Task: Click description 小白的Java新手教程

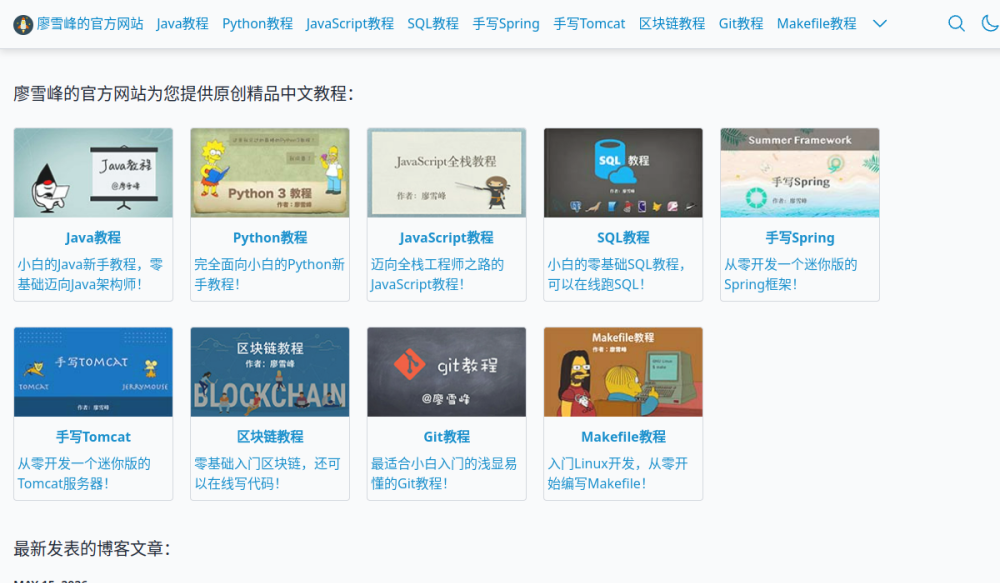Action: (90, 274)
